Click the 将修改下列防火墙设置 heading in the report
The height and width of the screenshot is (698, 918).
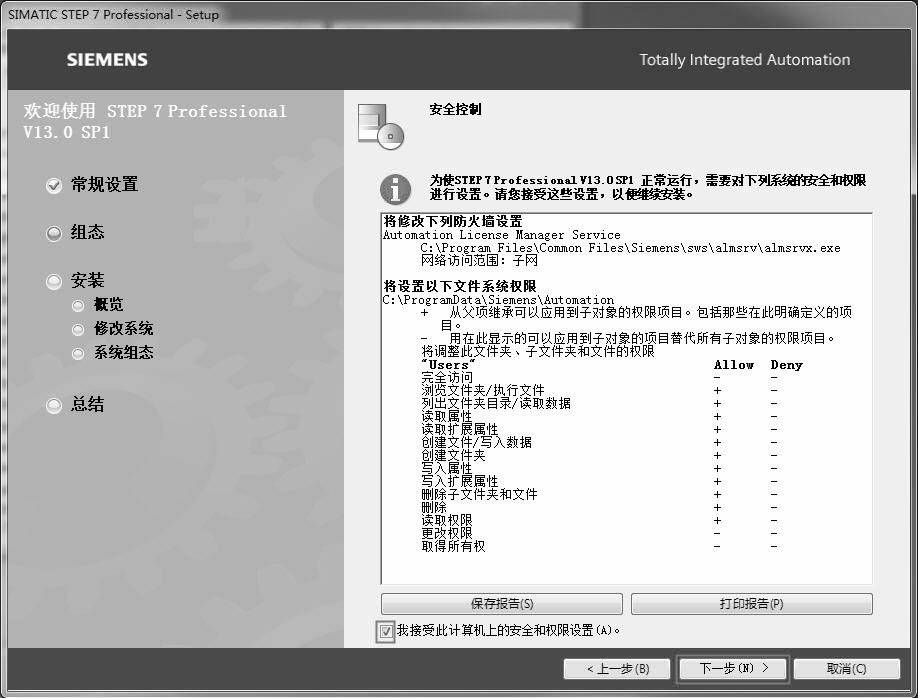453,221
